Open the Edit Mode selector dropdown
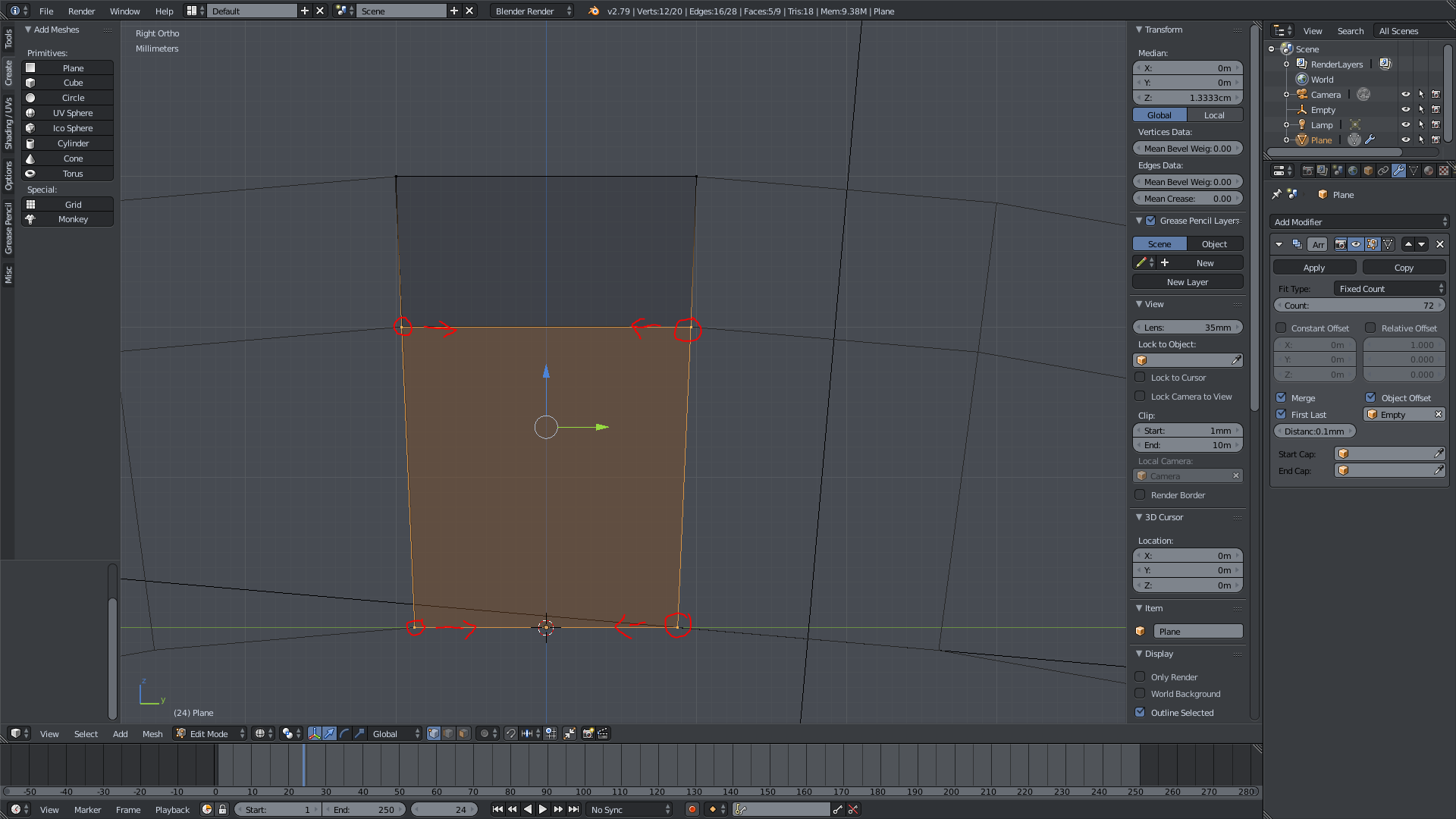This screenshot has height=819, width=1456. 211,733
